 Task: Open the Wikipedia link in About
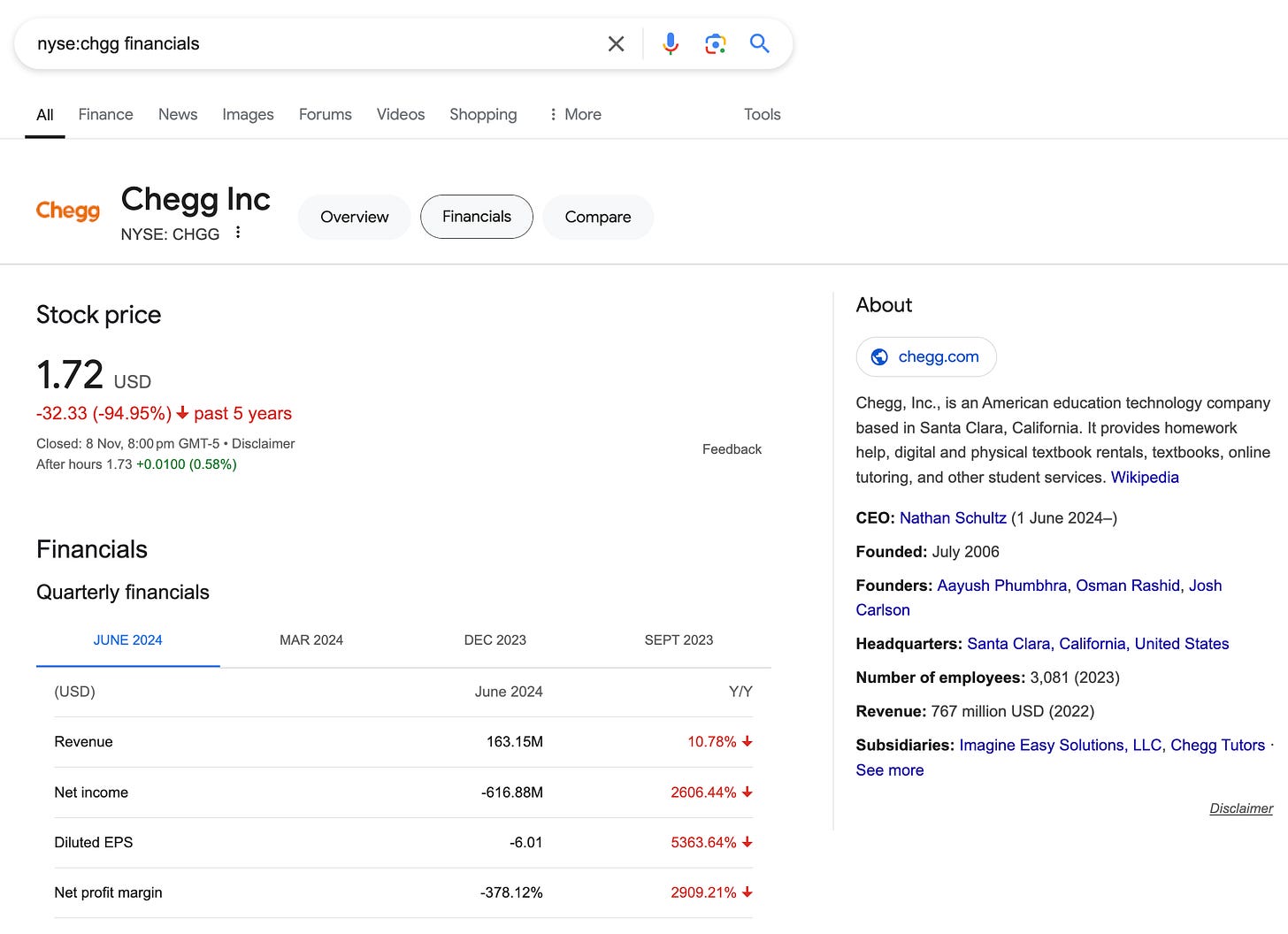[x=1145, y=478]
